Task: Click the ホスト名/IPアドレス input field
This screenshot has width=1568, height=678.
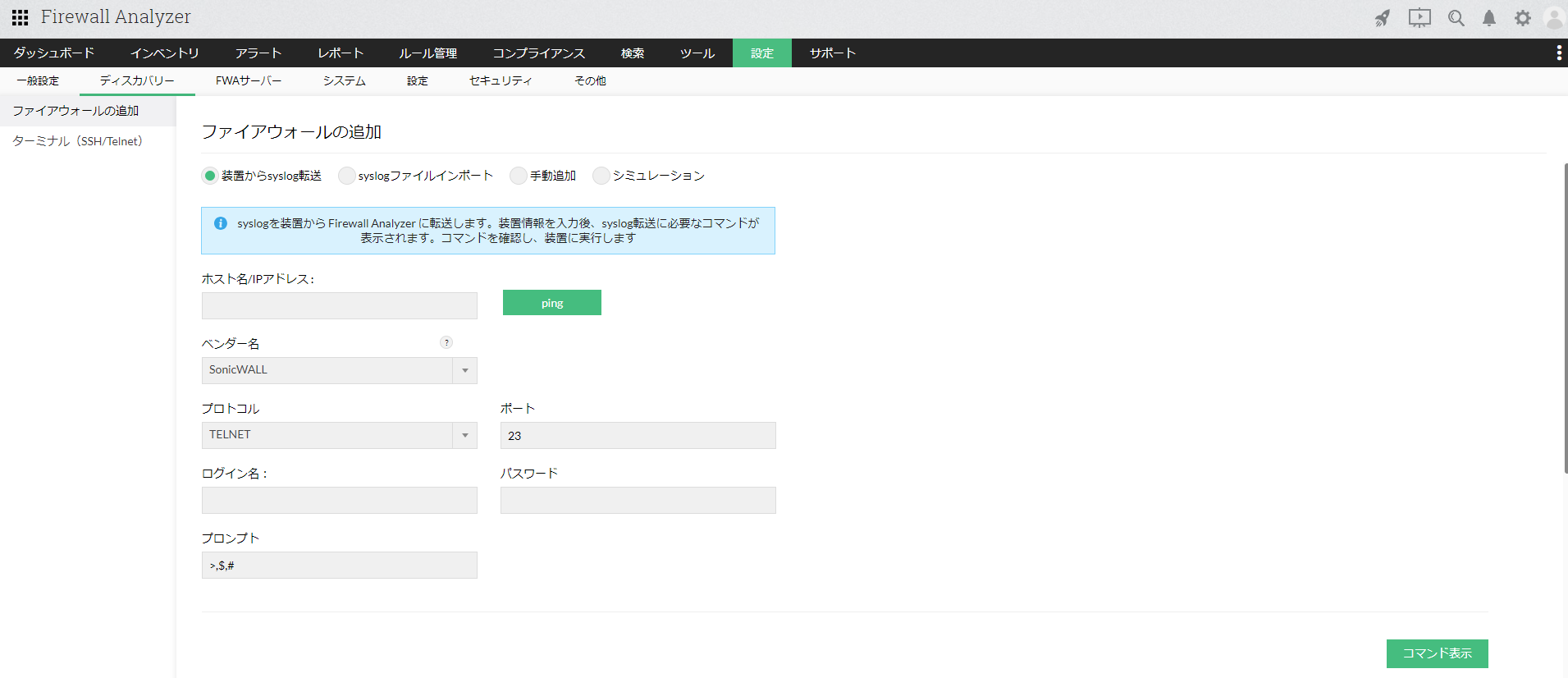Action: pyautogui.click(x=339, y=305)
